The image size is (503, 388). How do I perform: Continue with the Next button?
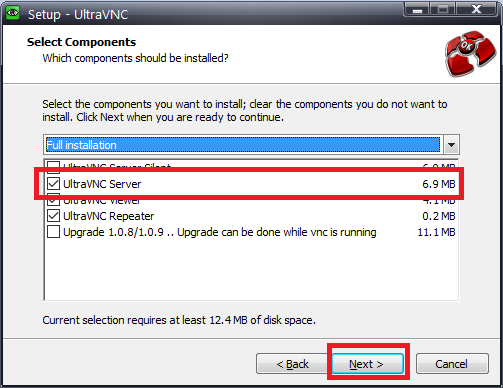click(367, 364)
